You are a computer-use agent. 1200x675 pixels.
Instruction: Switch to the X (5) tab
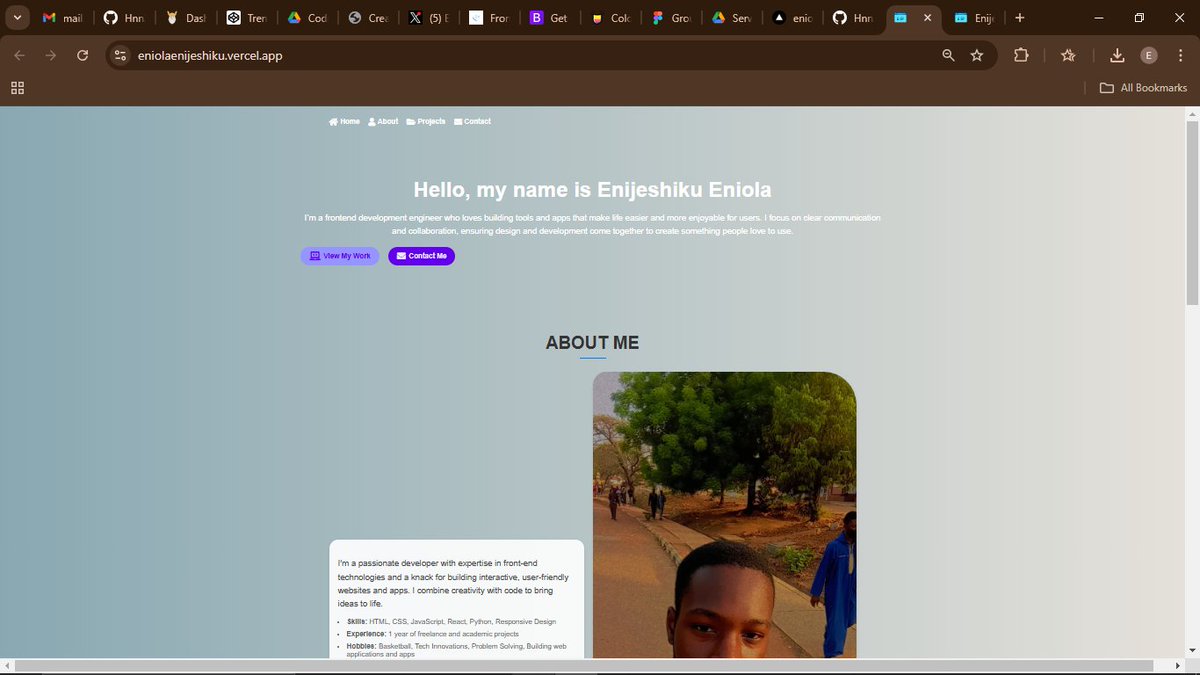pos(429,18)
